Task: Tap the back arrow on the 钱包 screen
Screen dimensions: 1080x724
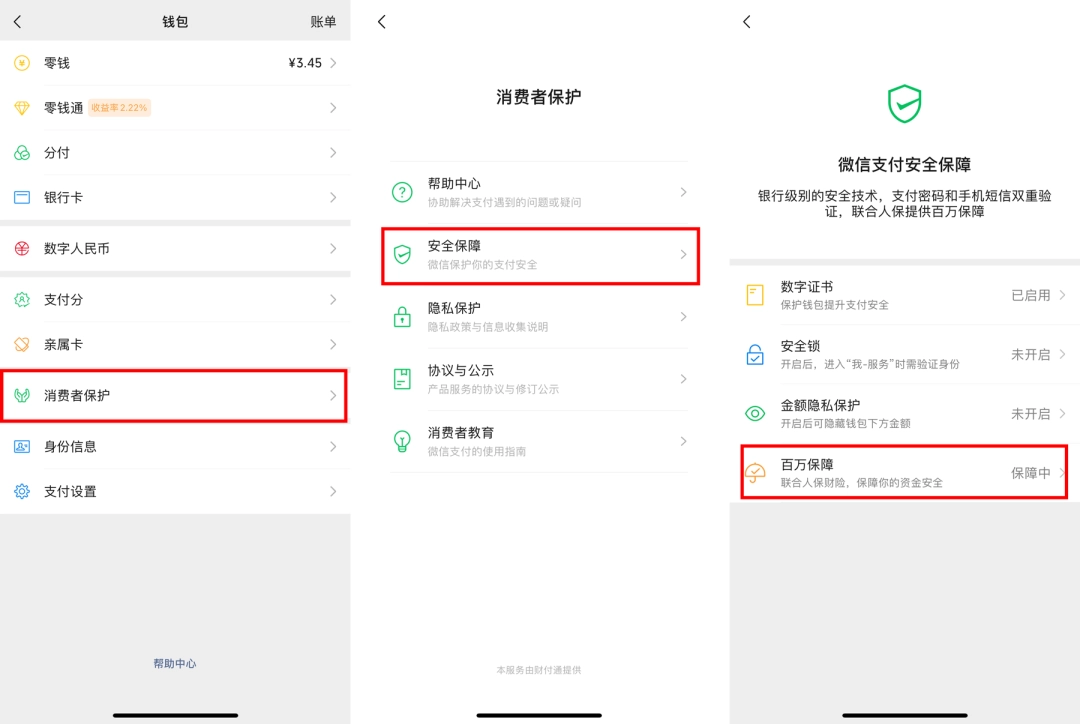Action: pyautogui.click(x=18, y=22)
